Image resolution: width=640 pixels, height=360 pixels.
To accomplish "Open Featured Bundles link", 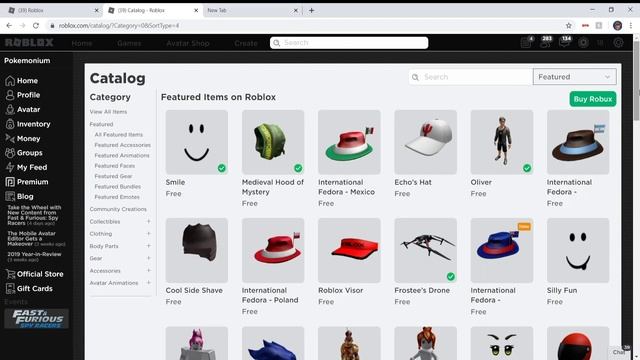I will pyautogui.click(x=118, y=187).
